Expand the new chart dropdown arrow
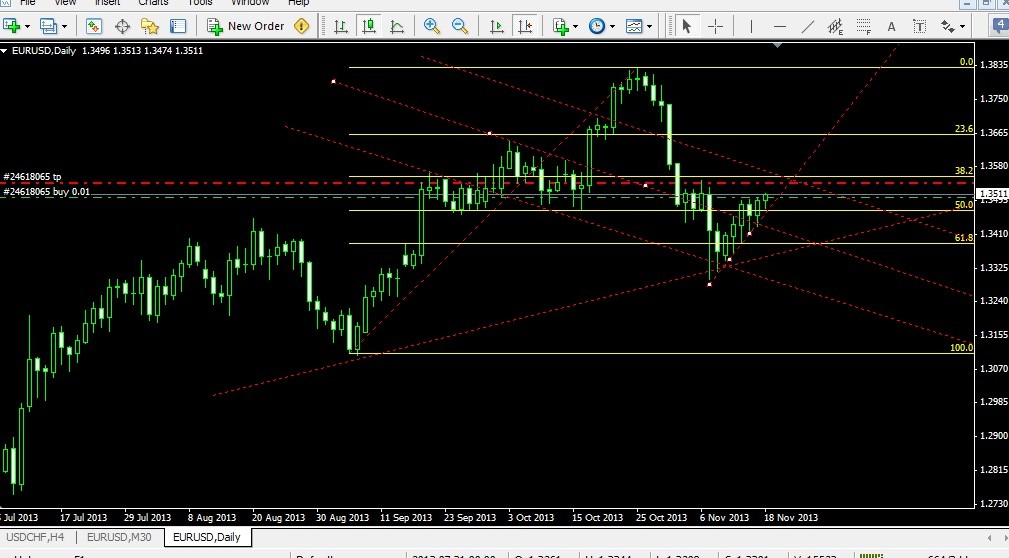 (27, 26)
